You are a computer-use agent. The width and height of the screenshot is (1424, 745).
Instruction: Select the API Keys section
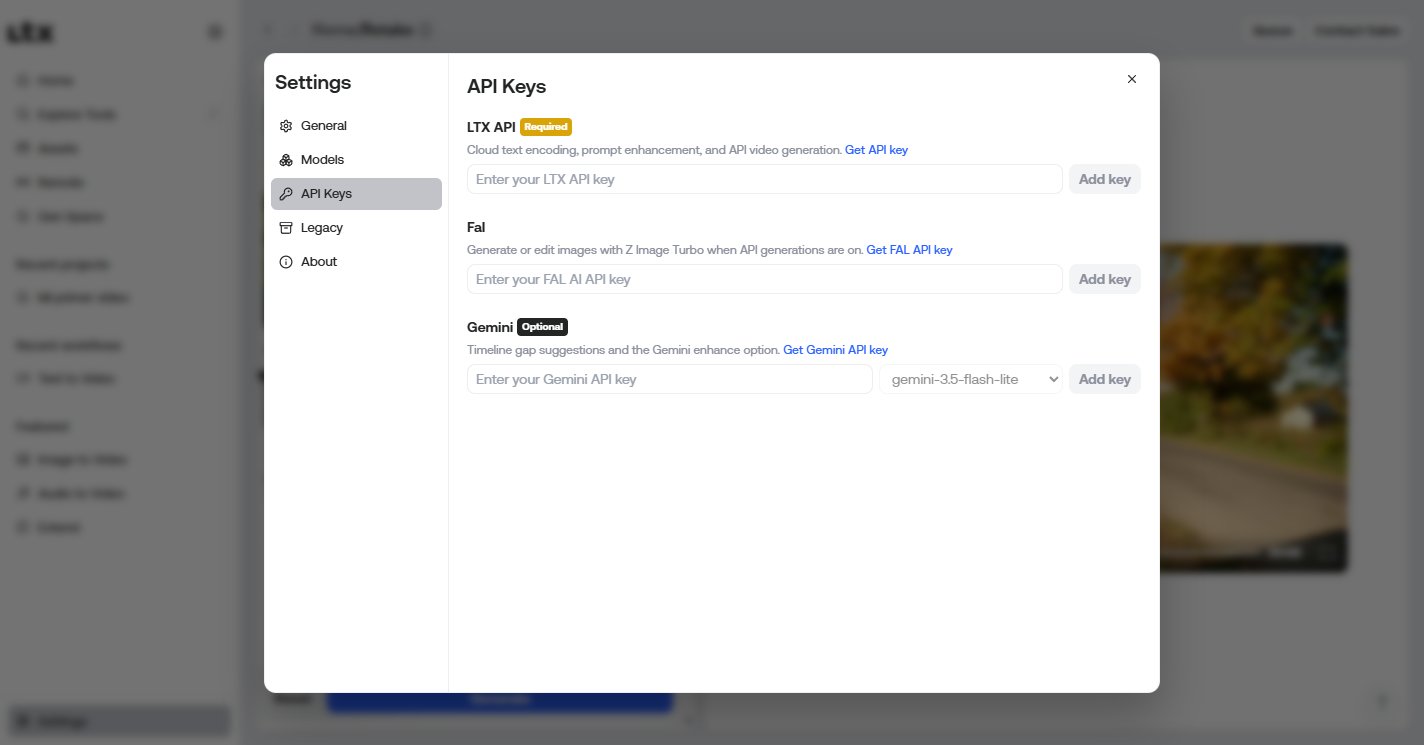click(356, 194)
